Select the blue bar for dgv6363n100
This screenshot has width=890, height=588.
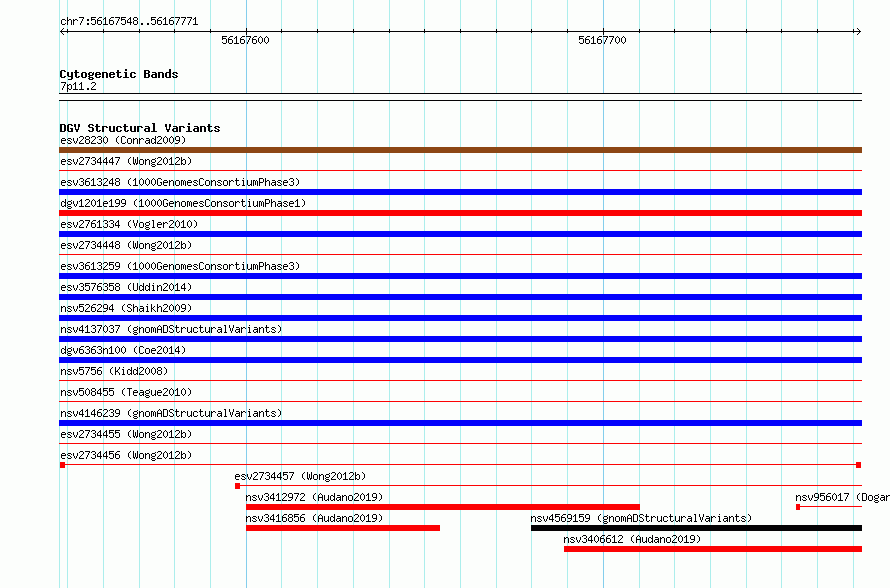tap(460, 360)
